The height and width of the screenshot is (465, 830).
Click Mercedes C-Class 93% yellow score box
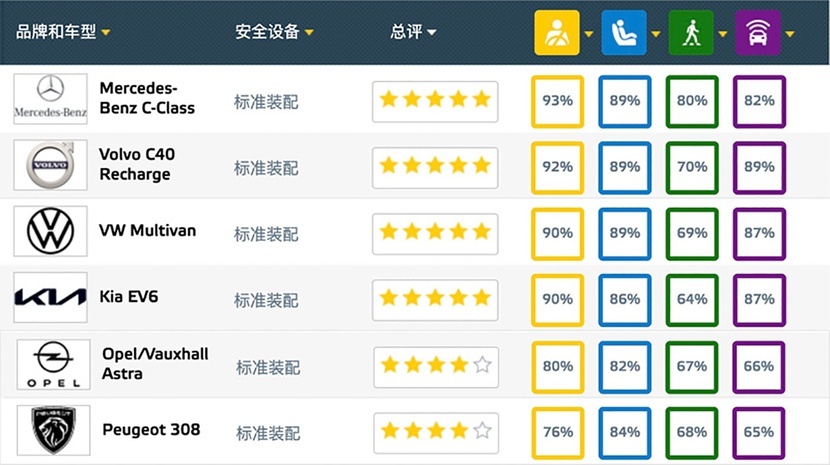point(557,101)
